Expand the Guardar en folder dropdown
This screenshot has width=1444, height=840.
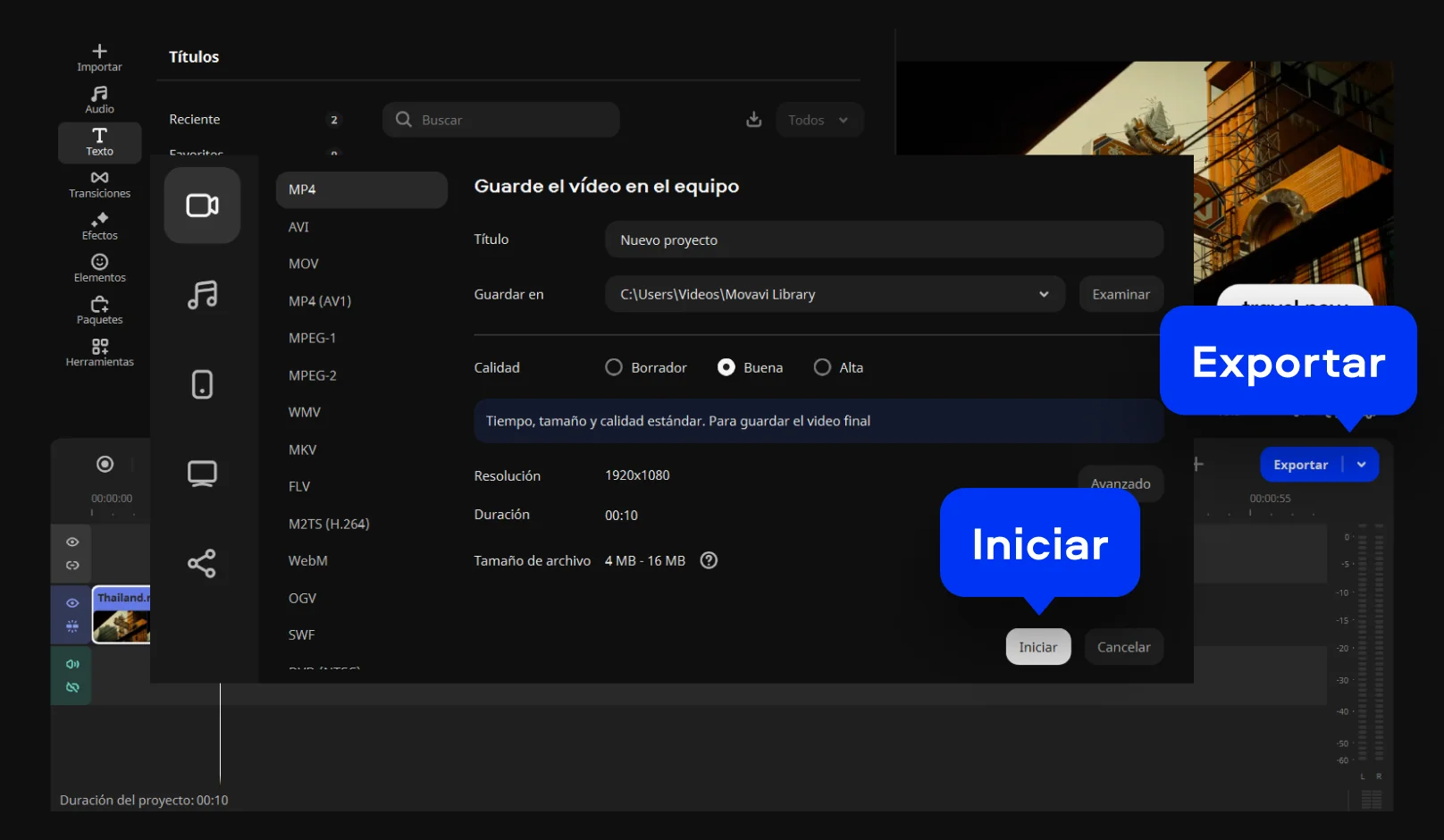click(x=1043, y=294)
